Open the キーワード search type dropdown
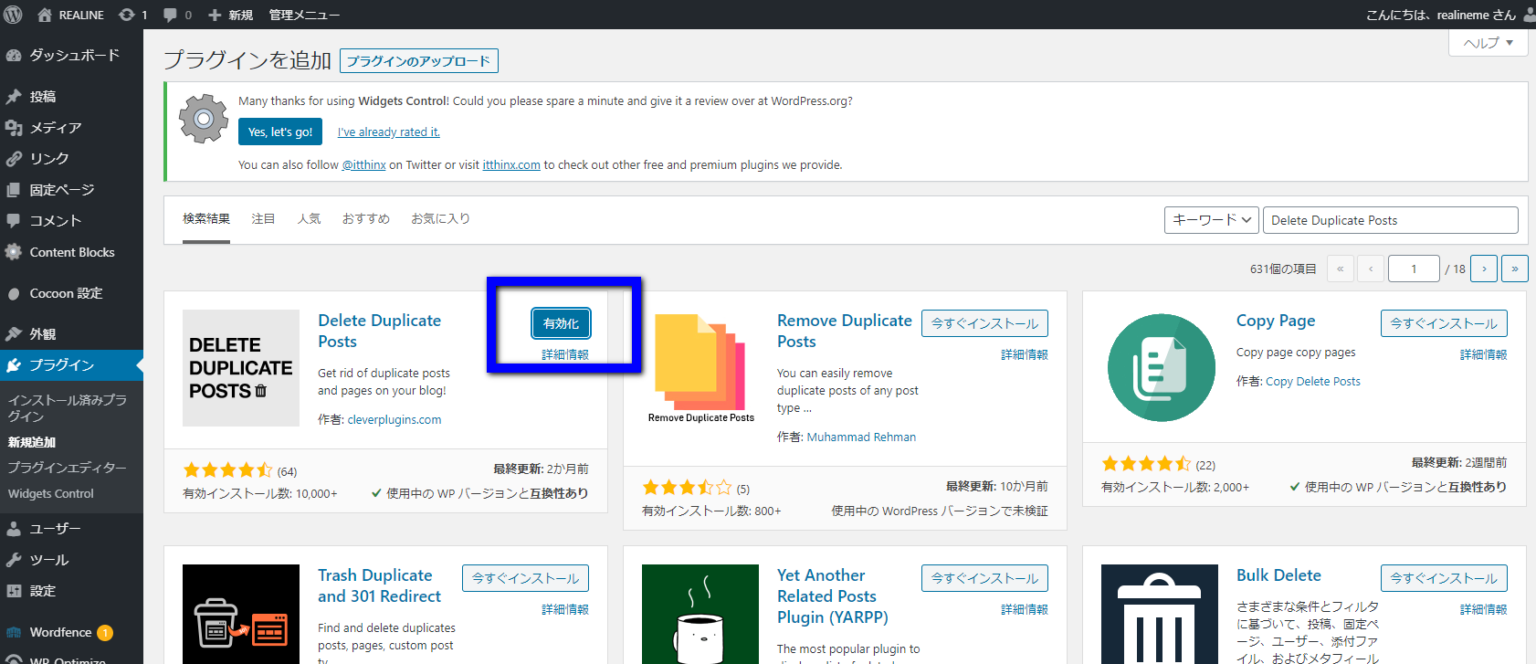The image size is (1536, 664). tap(1211, 219)
